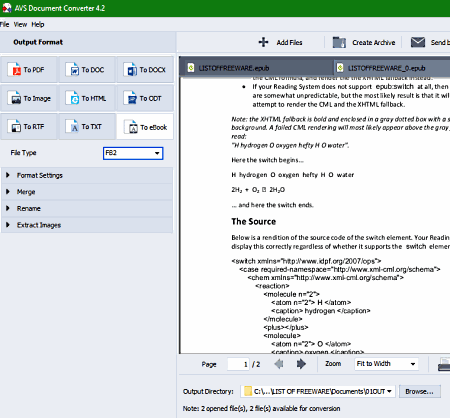Switch to the LISTOFFREEWARE_0.epub tab
The height and width of the screenshot is (418, 450).
392,68
